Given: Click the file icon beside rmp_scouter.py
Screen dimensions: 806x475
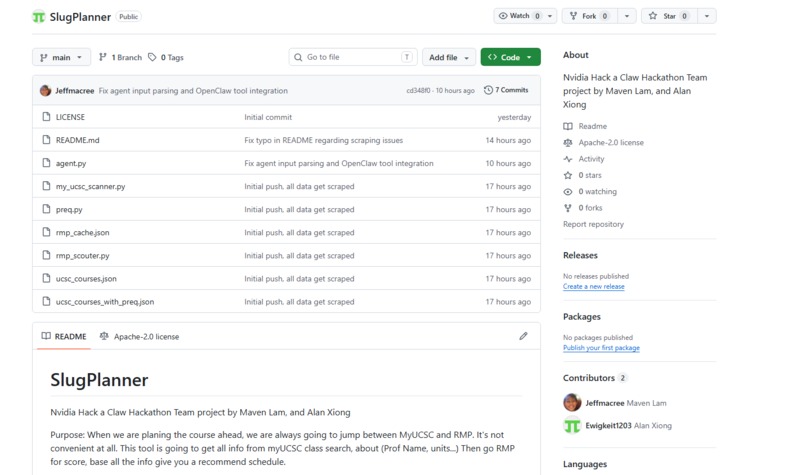Looking at the screenshot, I should click(x=46, y=255).
